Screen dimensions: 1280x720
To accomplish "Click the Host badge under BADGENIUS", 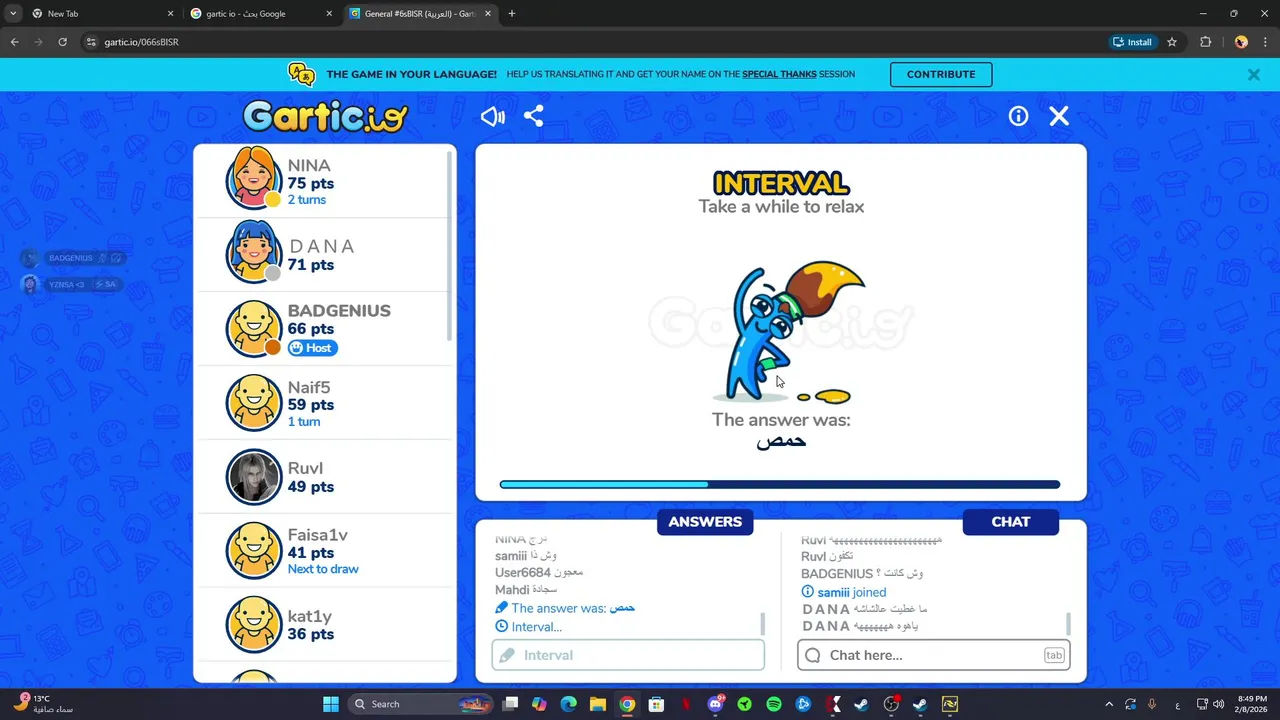I will (313, 348).
